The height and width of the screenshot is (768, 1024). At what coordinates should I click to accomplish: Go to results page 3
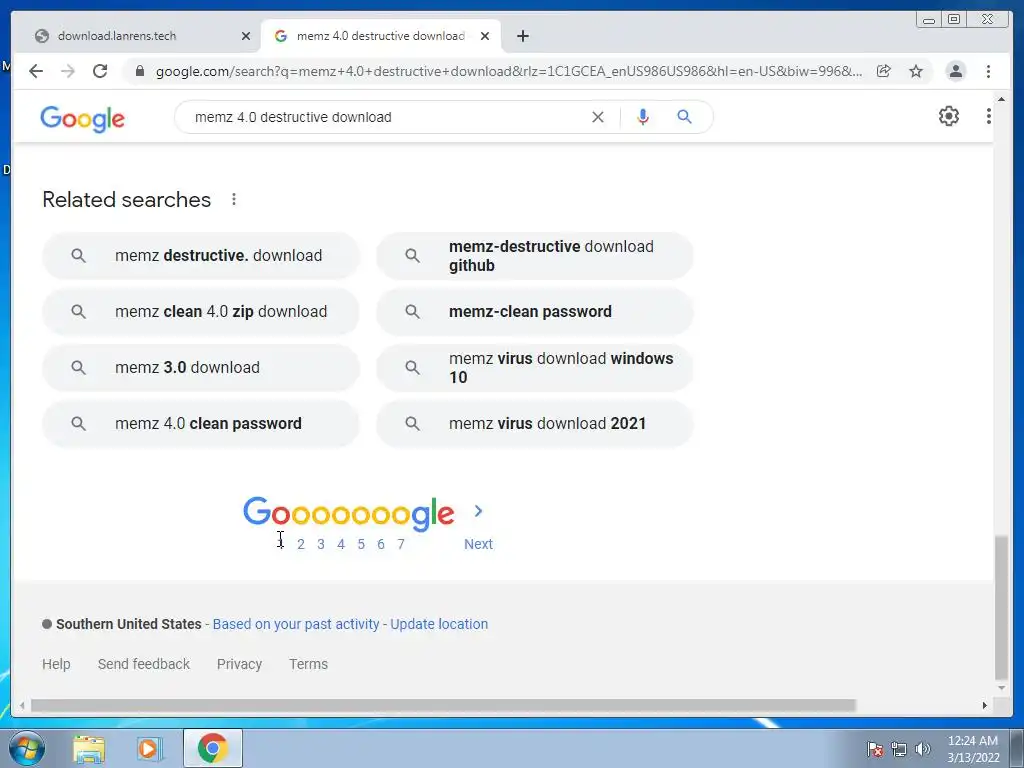click(321, 544)
